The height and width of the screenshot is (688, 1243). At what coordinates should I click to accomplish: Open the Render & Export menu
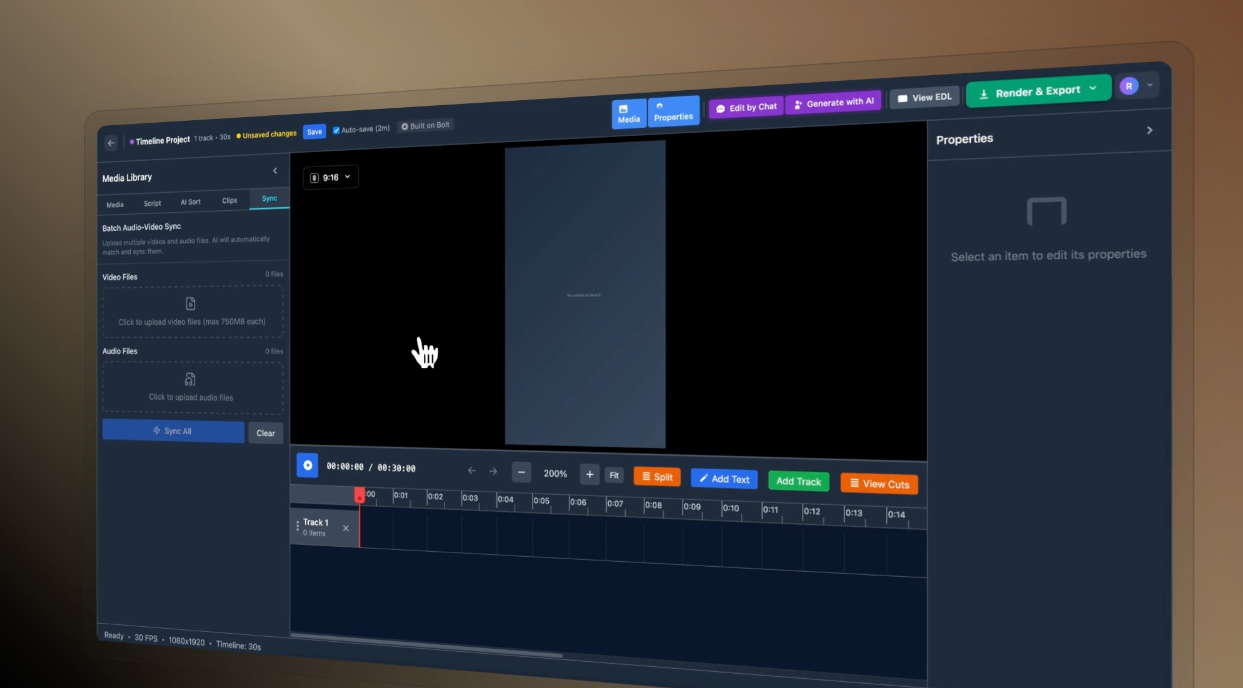[x=1038, y=91]
